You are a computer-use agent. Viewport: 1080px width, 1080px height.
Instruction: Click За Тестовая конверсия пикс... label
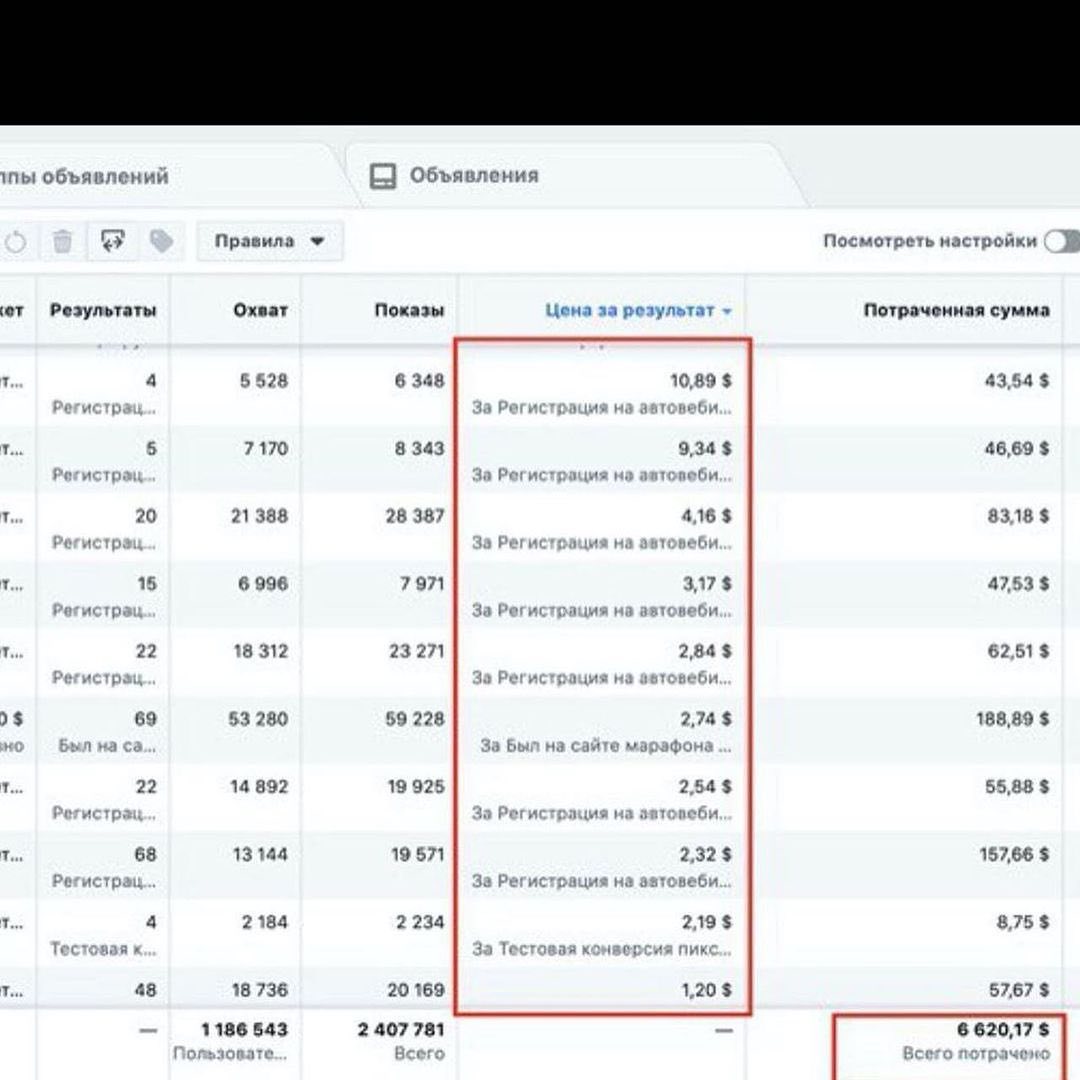tap(601, 949)
